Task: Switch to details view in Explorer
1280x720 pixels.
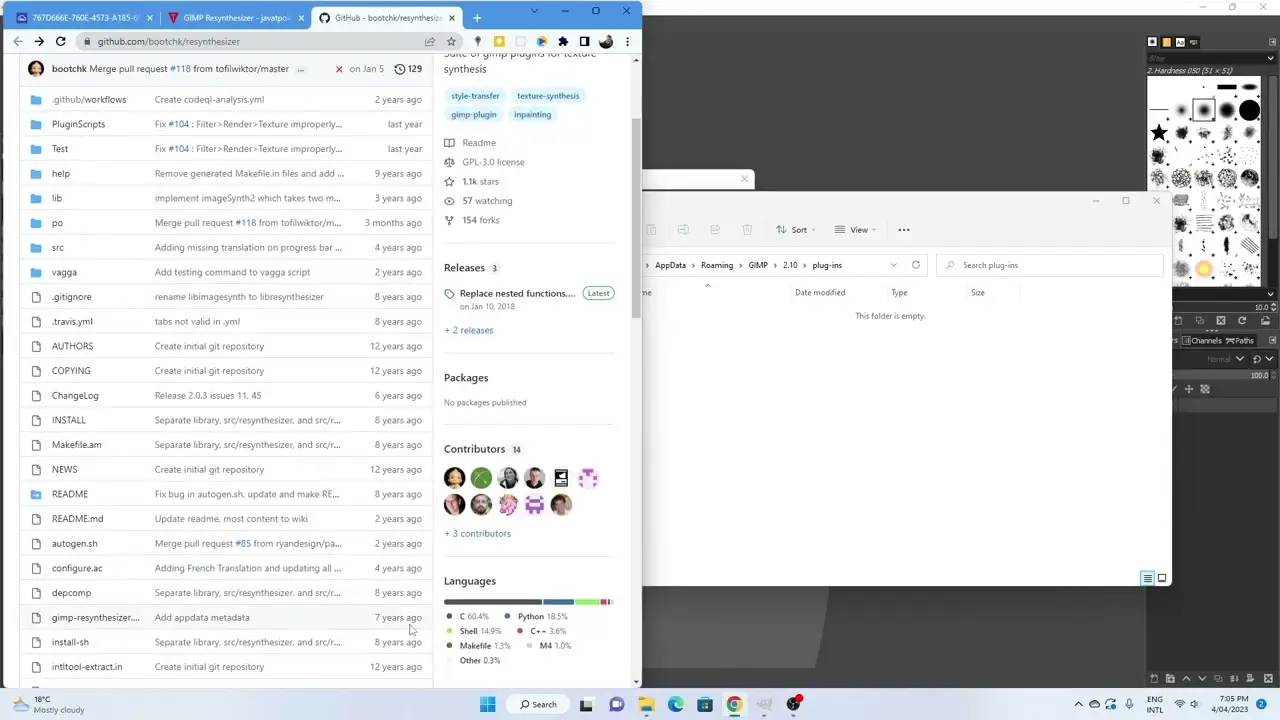Action: 1147,578
